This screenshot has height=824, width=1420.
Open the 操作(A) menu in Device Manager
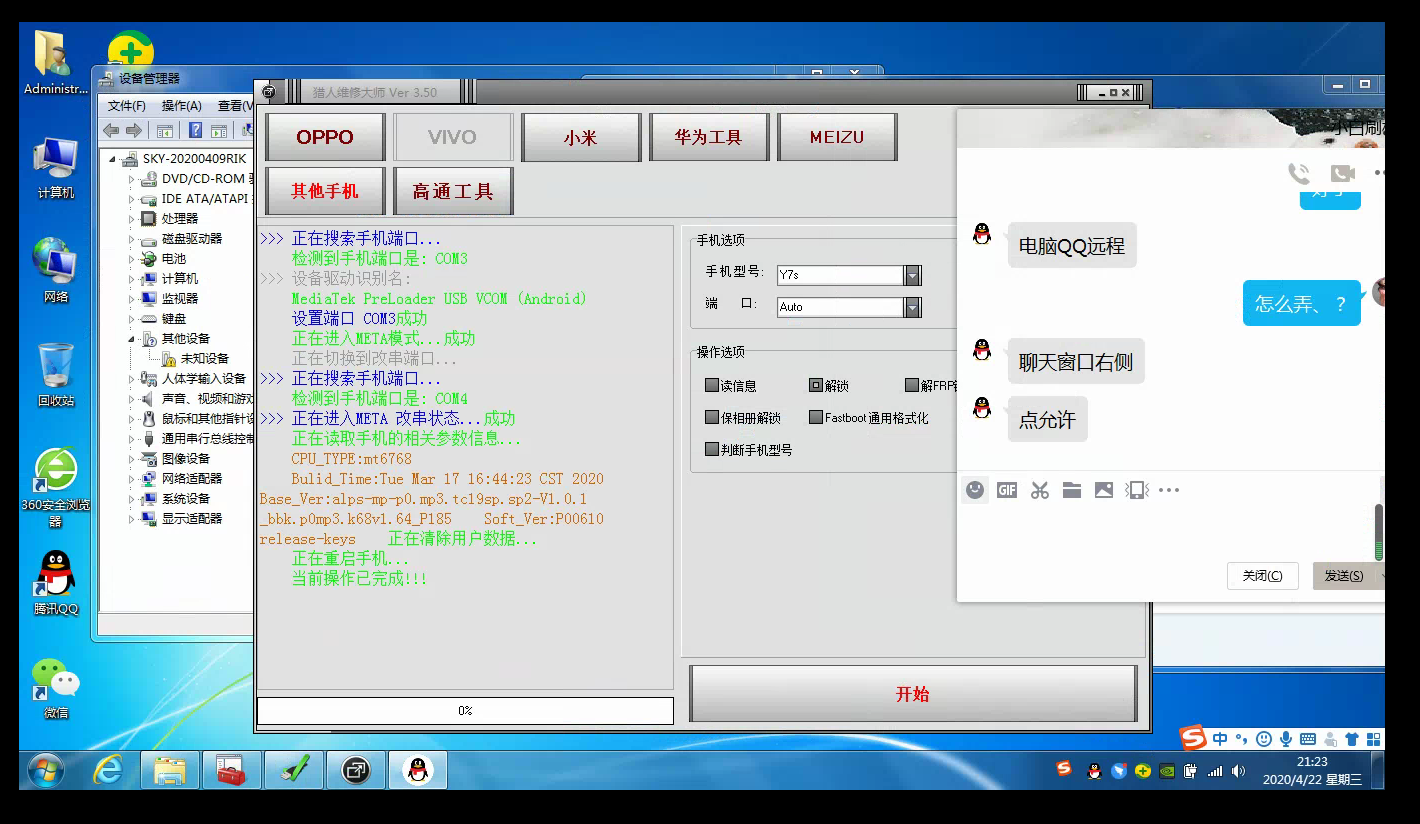point(182,105)
